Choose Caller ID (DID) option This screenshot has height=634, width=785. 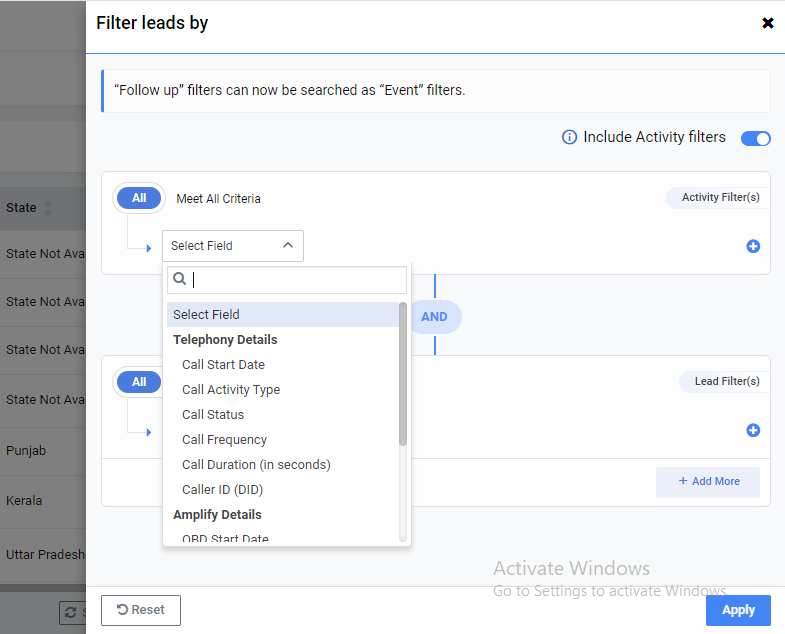tap(222, 490)
